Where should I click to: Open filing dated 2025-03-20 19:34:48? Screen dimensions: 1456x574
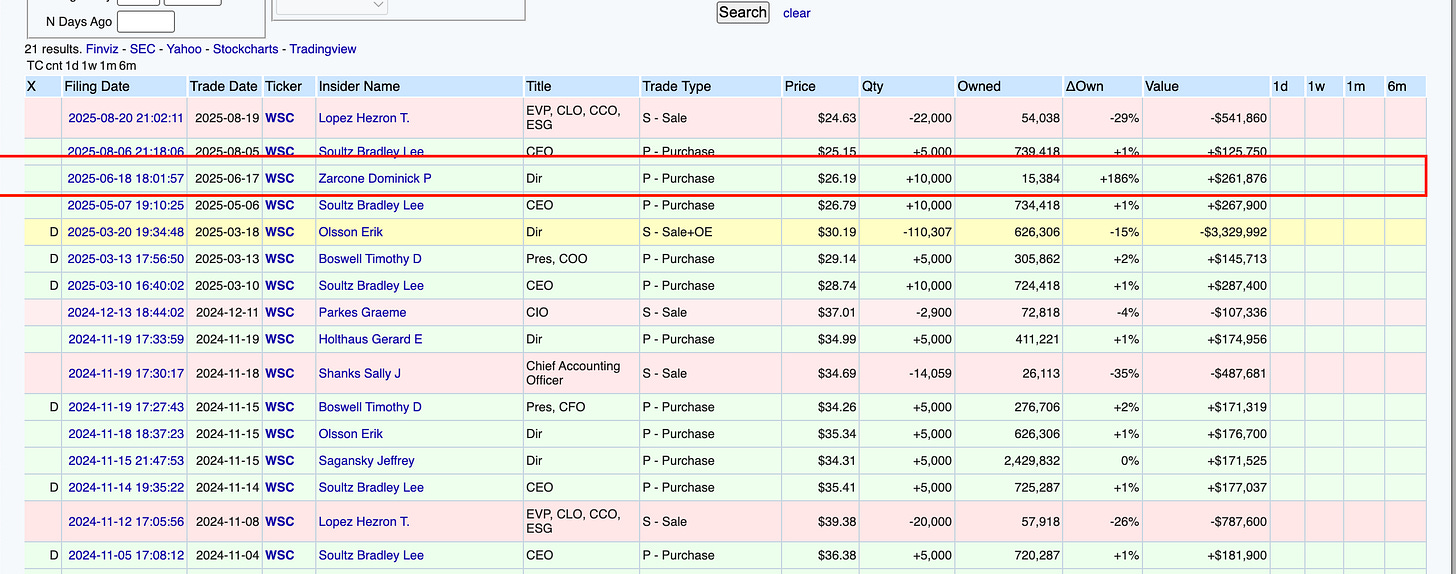click(x=126, y=232)
